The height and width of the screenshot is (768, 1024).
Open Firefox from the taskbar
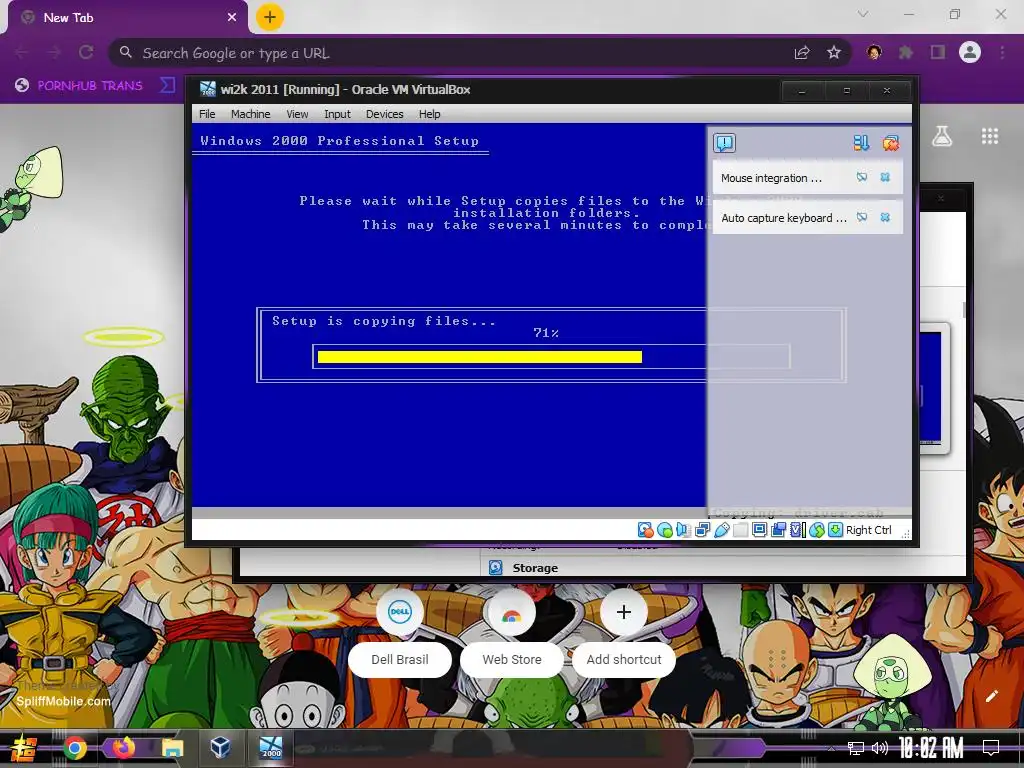(123, 747)
